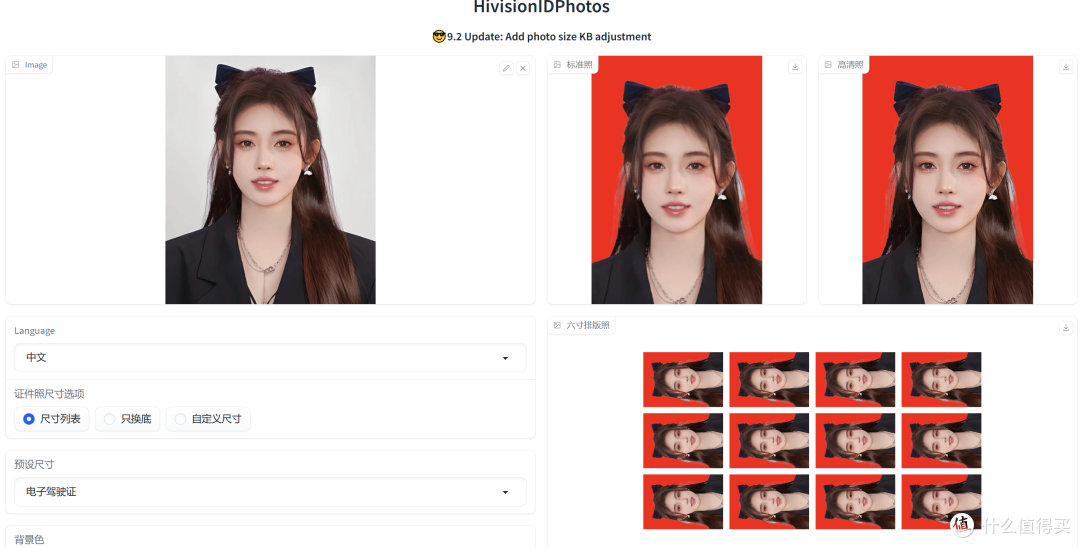This screenshot has width=1080, height=548.
Task: Remove the uploaded image with X icon
Action: click(523, 68)
